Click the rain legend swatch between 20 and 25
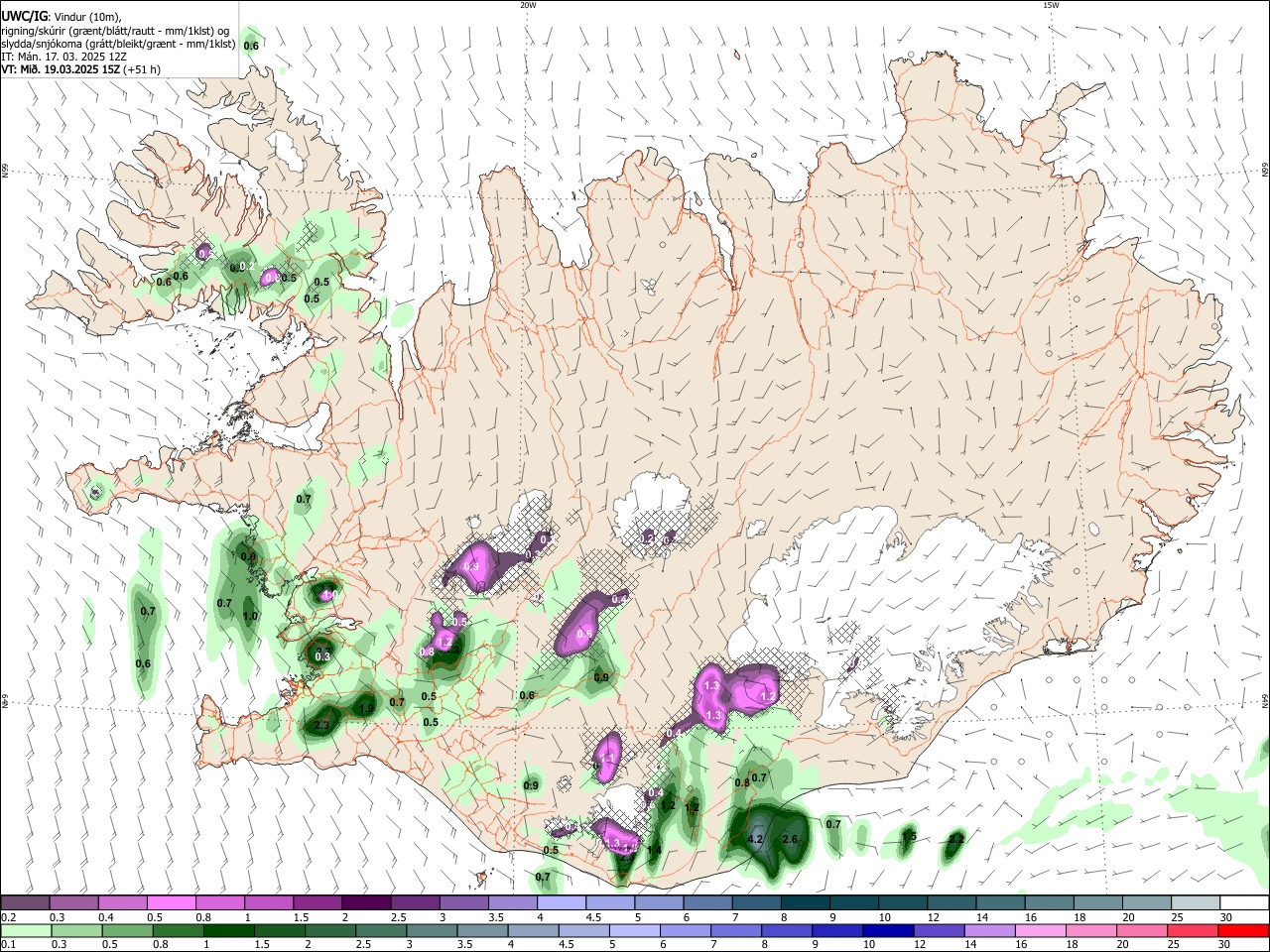 (x=1143, y=930)
